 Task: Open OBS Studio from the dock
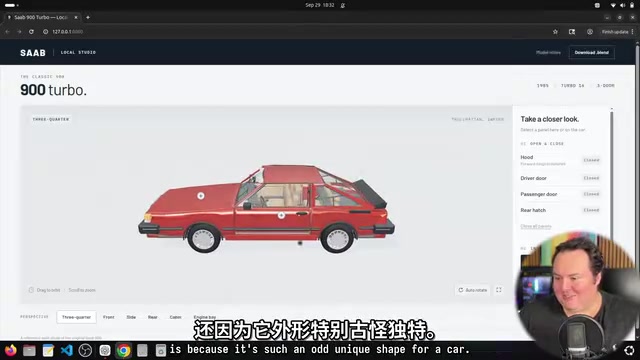[x=85, y=350]
